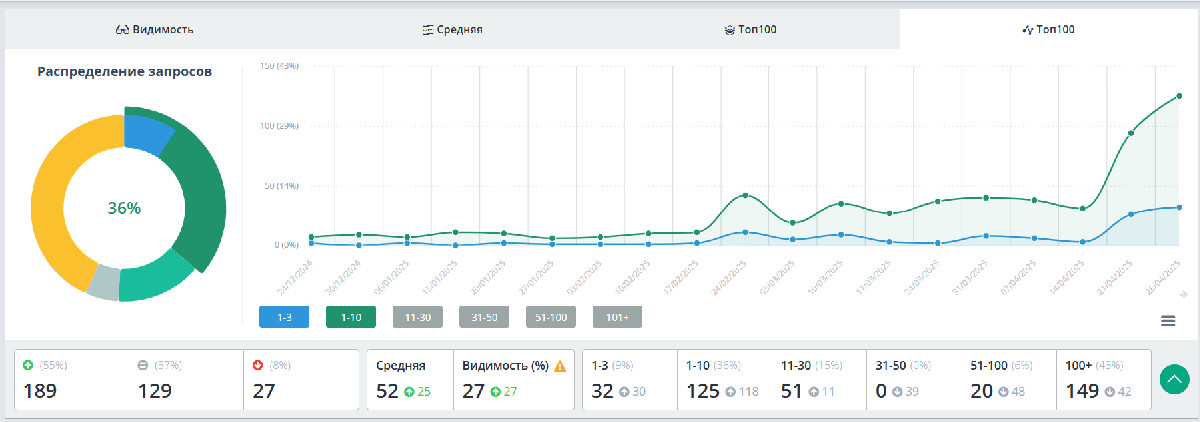Click the up arrow icon next to 125
Image resolution: width=1200 pixels, height=422 pixels.
(729, 392)
